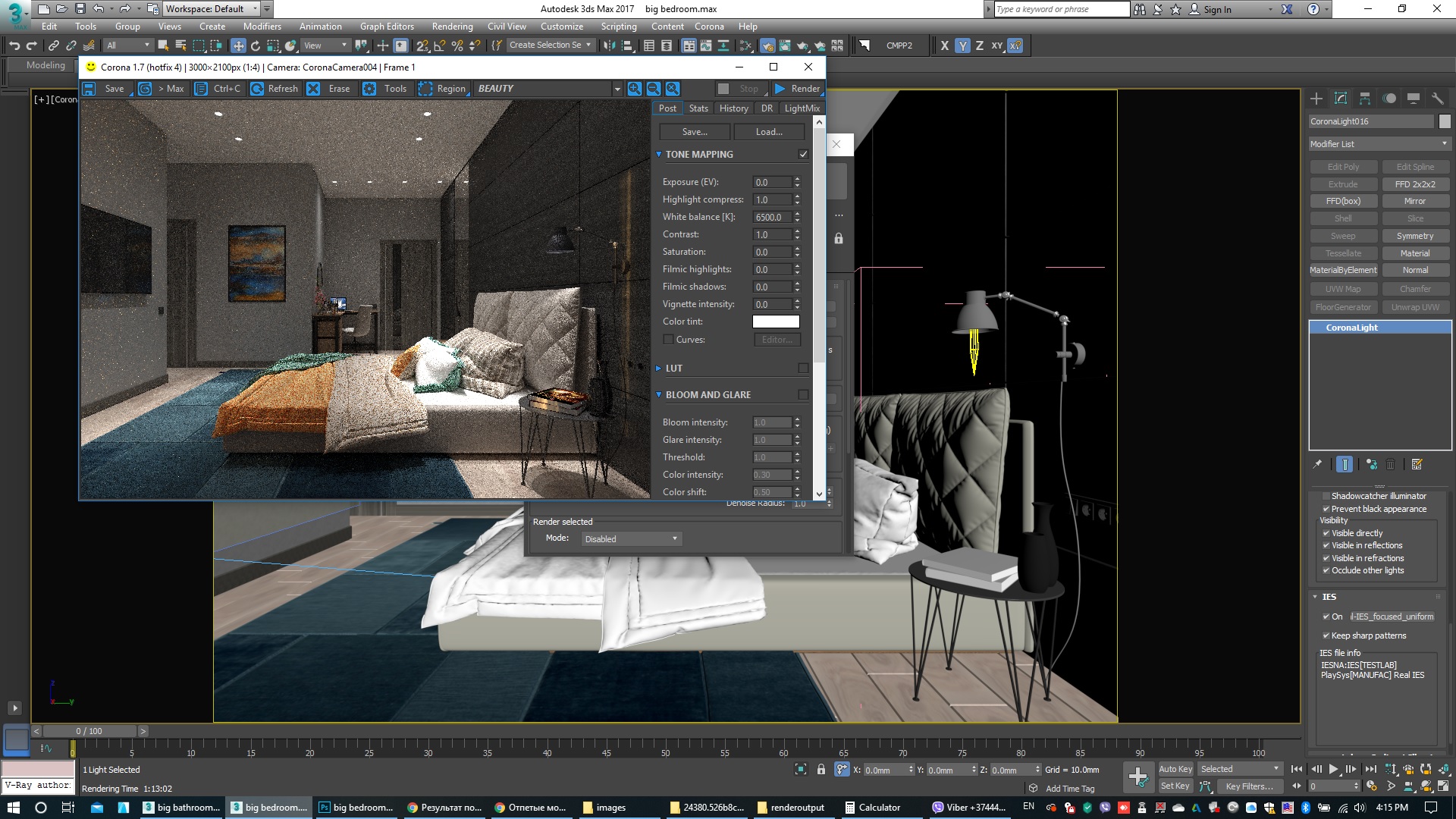Click the Erase history icon in VFB
This screenshot has width=1456, height=819.
tap(314, 88)
